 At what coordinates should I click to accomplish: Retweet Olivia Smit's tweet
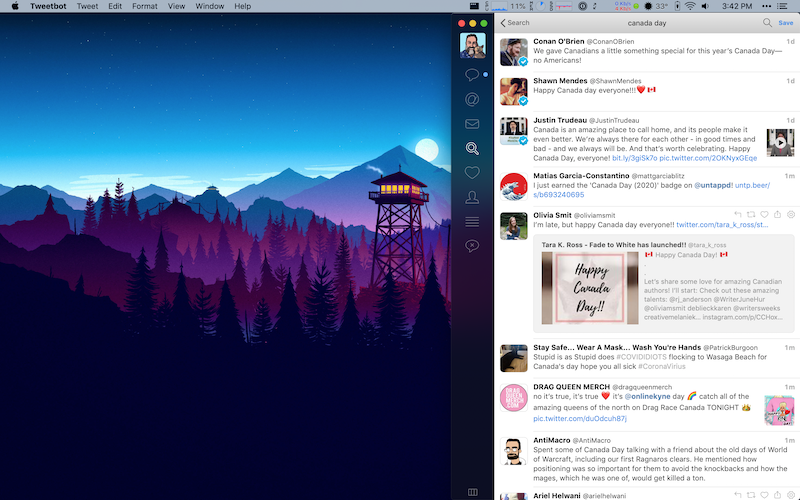pos(751,215)
